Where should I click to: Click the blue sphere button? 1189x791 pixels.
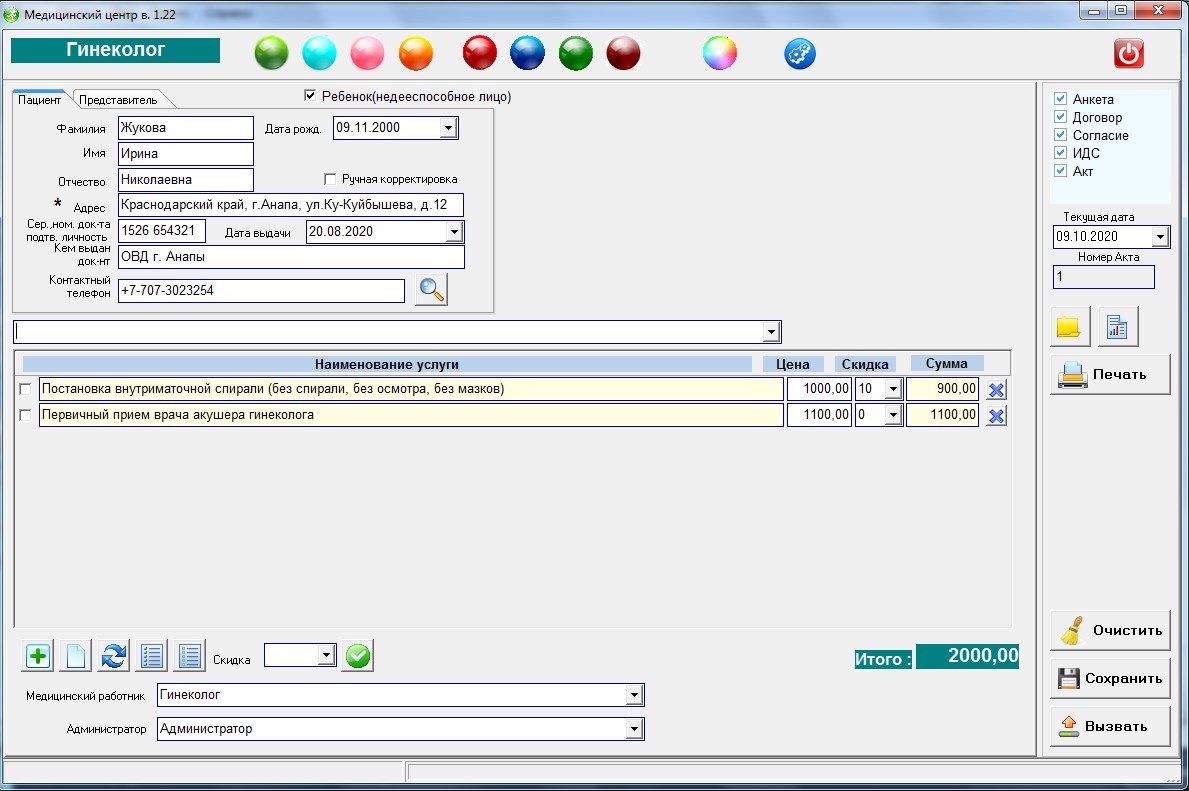point(528,53)
